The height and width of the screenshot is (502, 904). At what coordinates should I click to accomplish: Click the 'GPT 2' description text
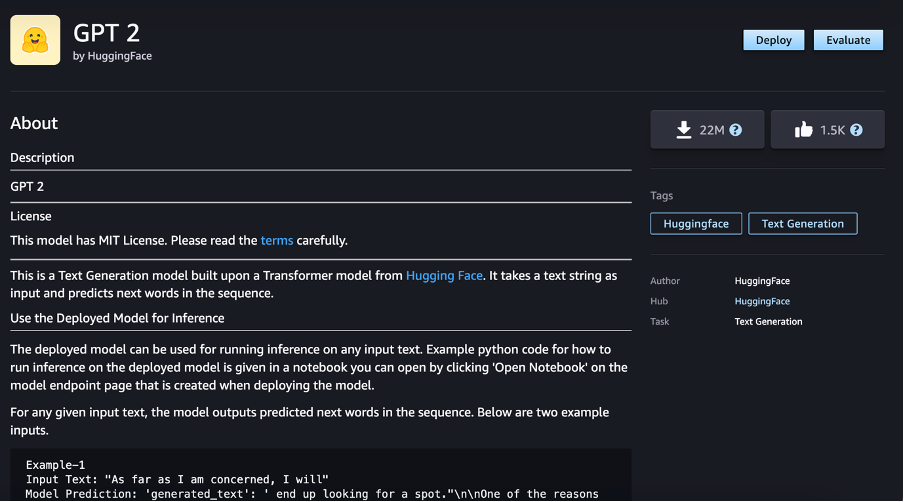point(27,186)
